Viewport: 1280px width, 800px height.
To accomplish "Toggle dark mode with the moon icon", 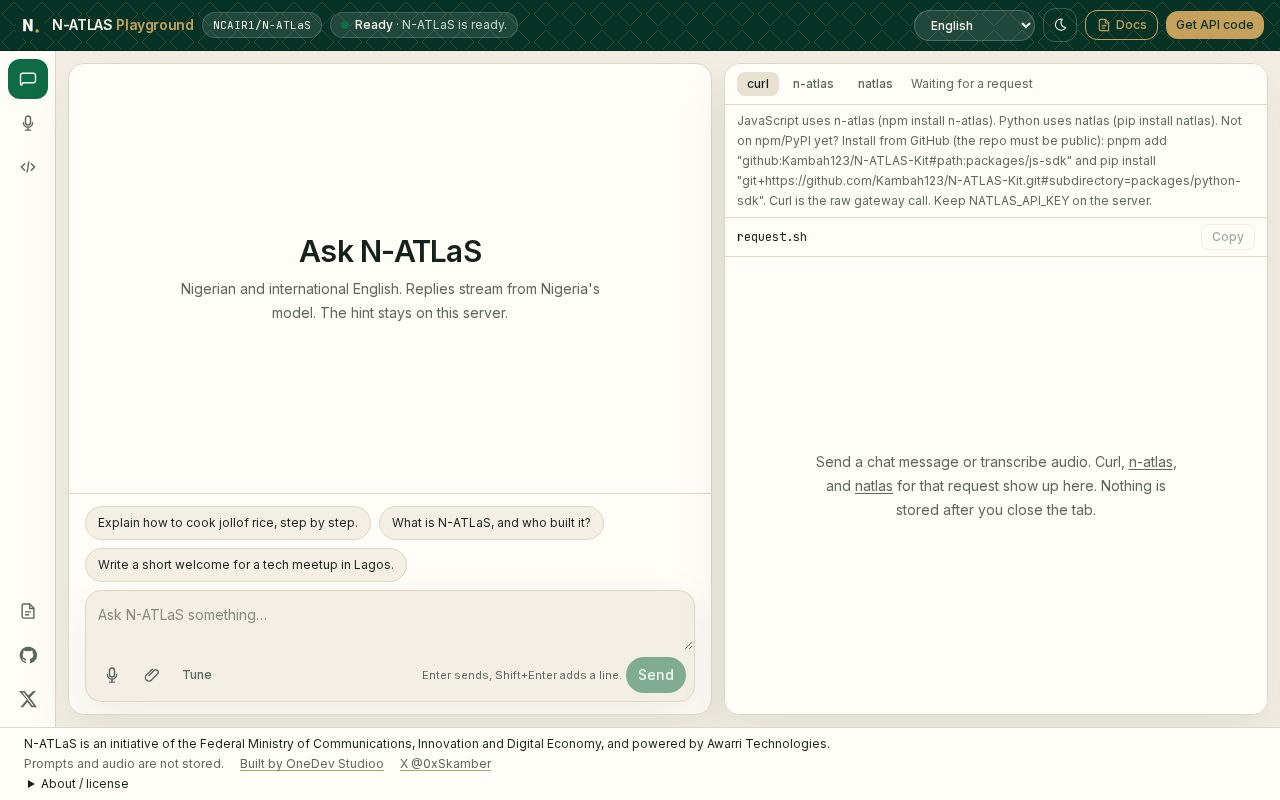I will coord(1060,25).
